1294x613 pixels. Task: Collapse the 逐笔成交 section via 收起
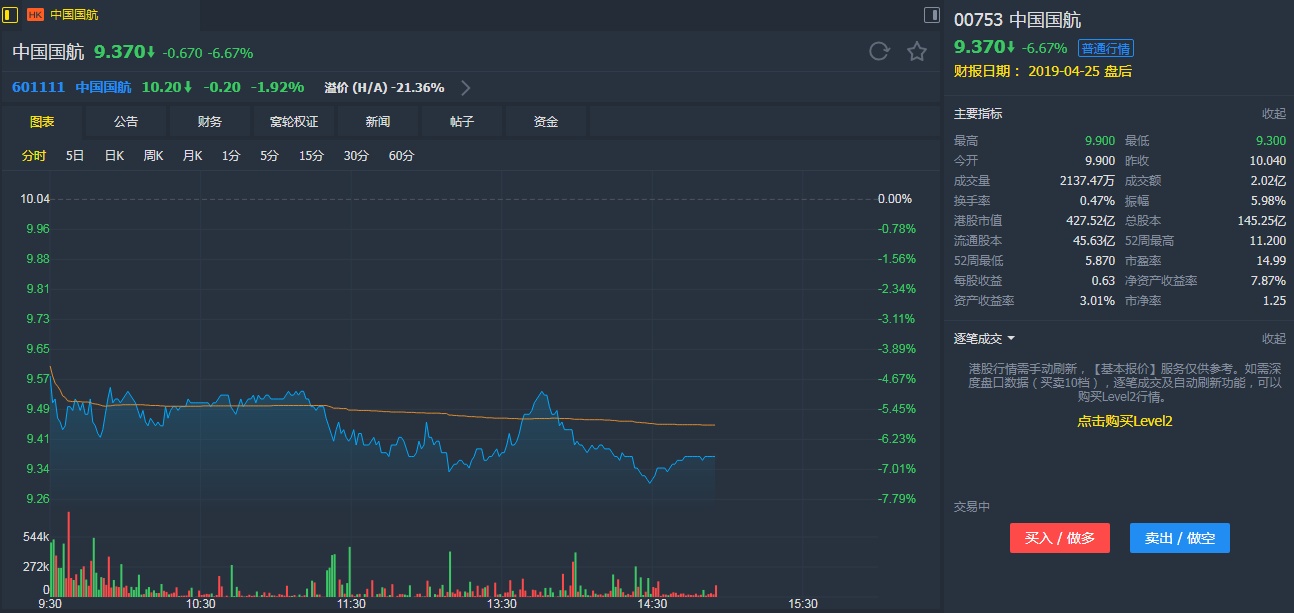click(1273, 339)
